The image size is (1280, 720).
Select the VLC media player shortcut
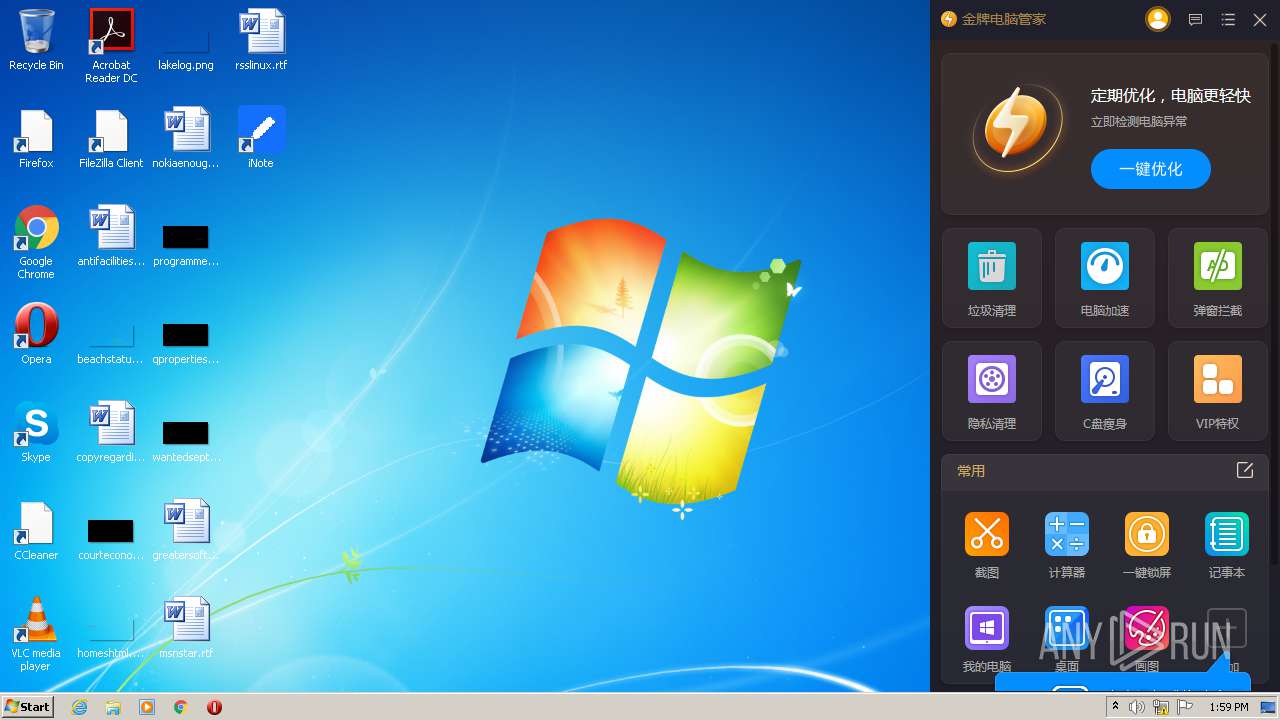tap(36, 634)
